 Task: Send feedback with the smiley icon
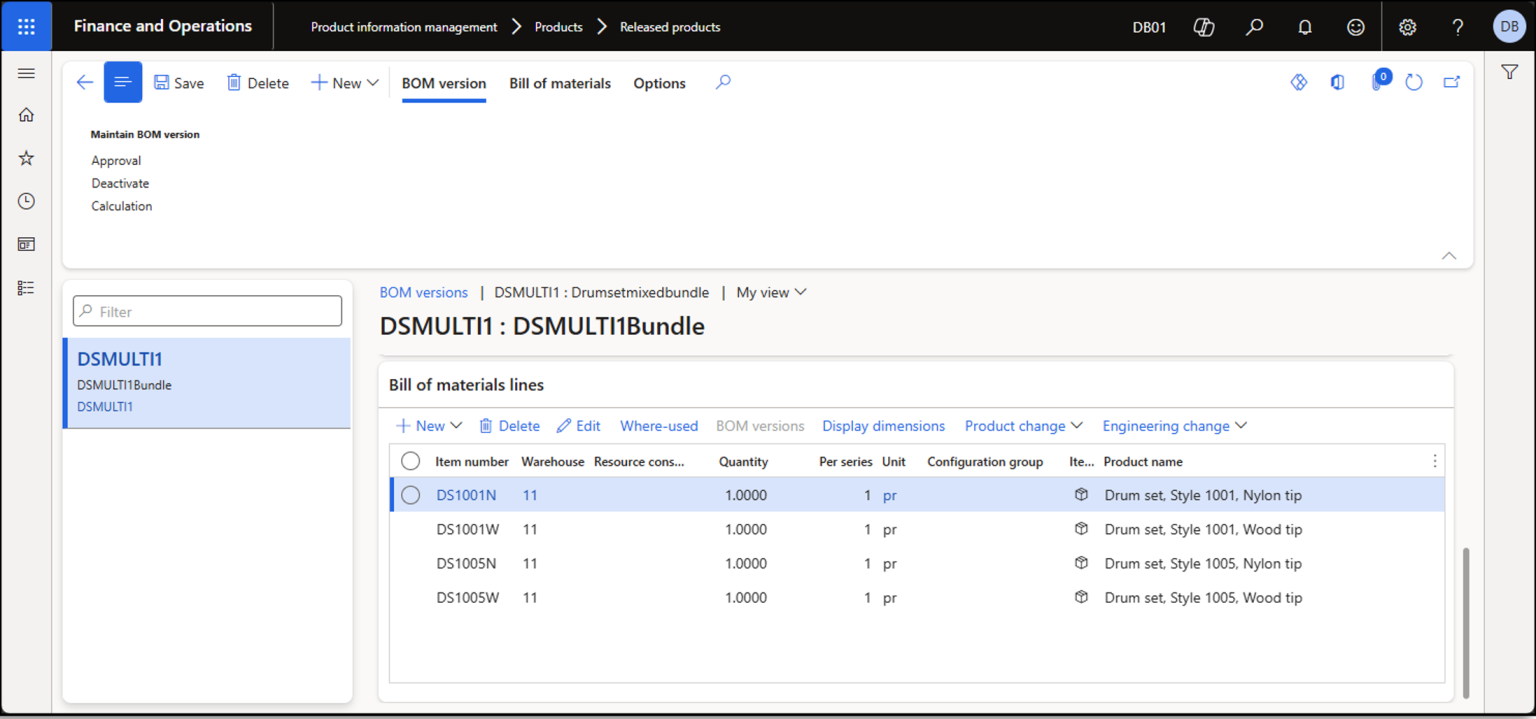pos(1355,27)
